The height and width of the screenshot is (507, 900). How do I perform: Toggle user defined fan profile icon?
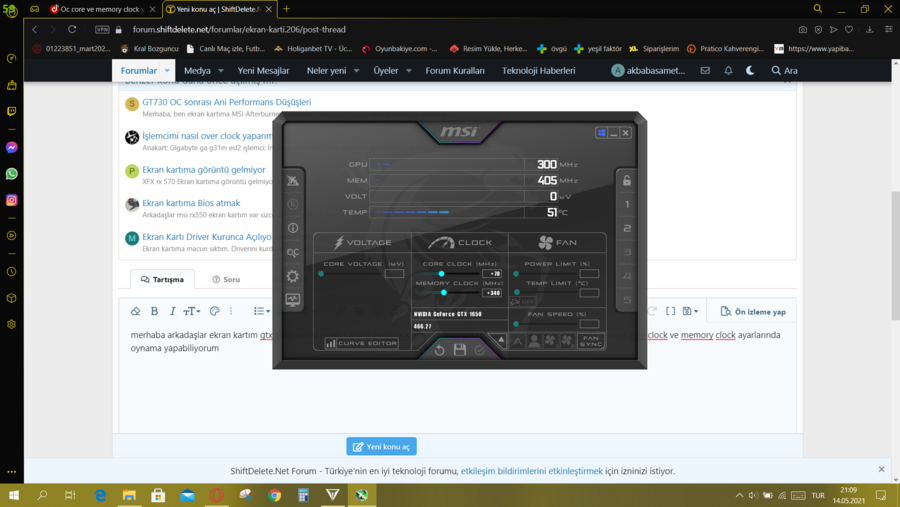(x=534, y=341)
